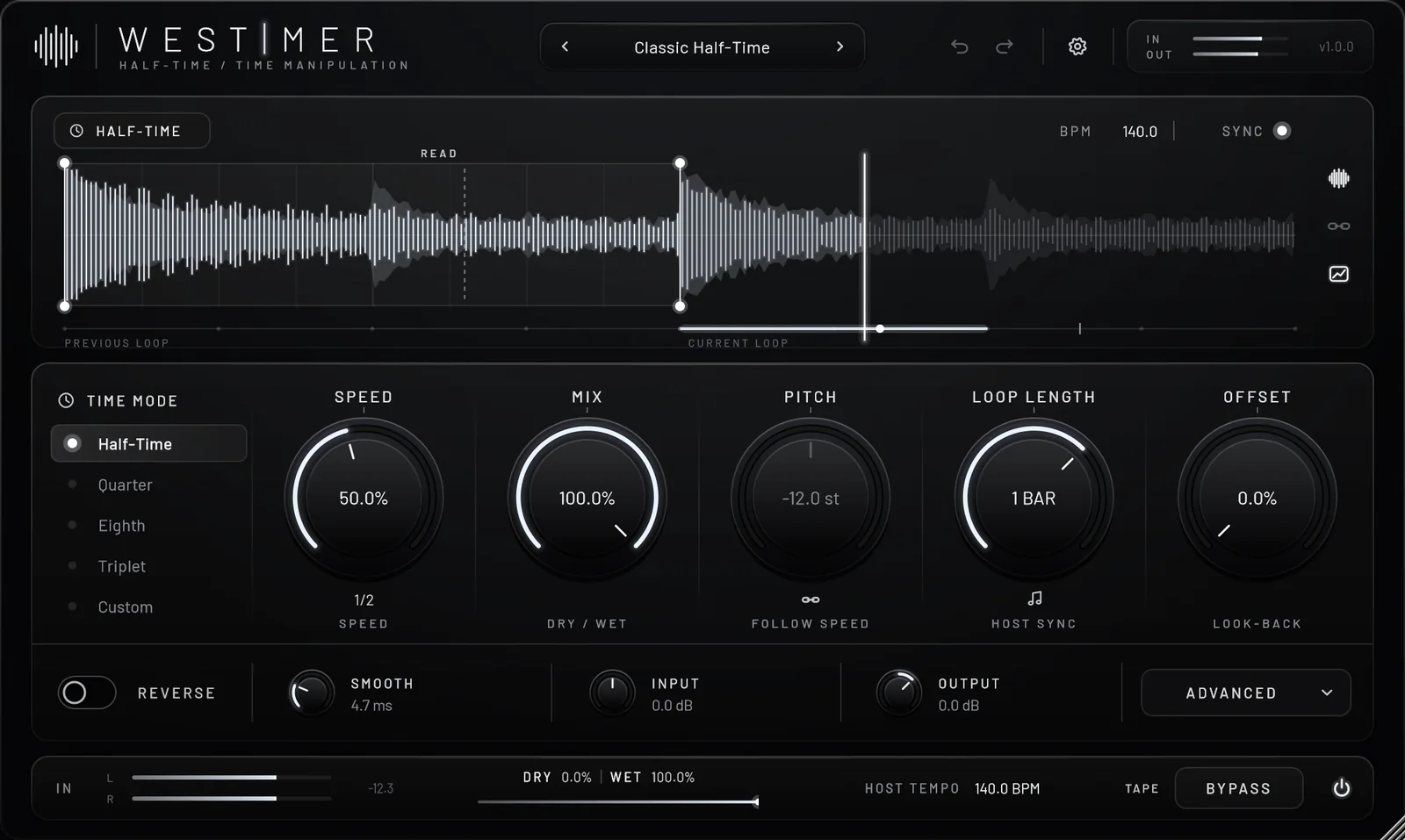This screenshot has height=840, width=1405.
Task: Select Quarter time mode
Action: 125,485
